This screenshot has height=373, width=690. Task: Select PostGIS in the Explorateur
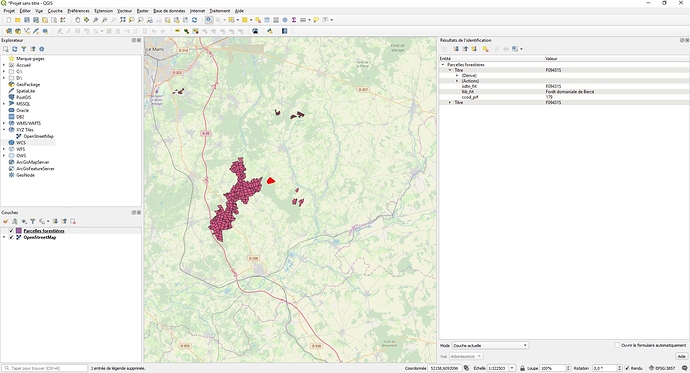(23, 98)
